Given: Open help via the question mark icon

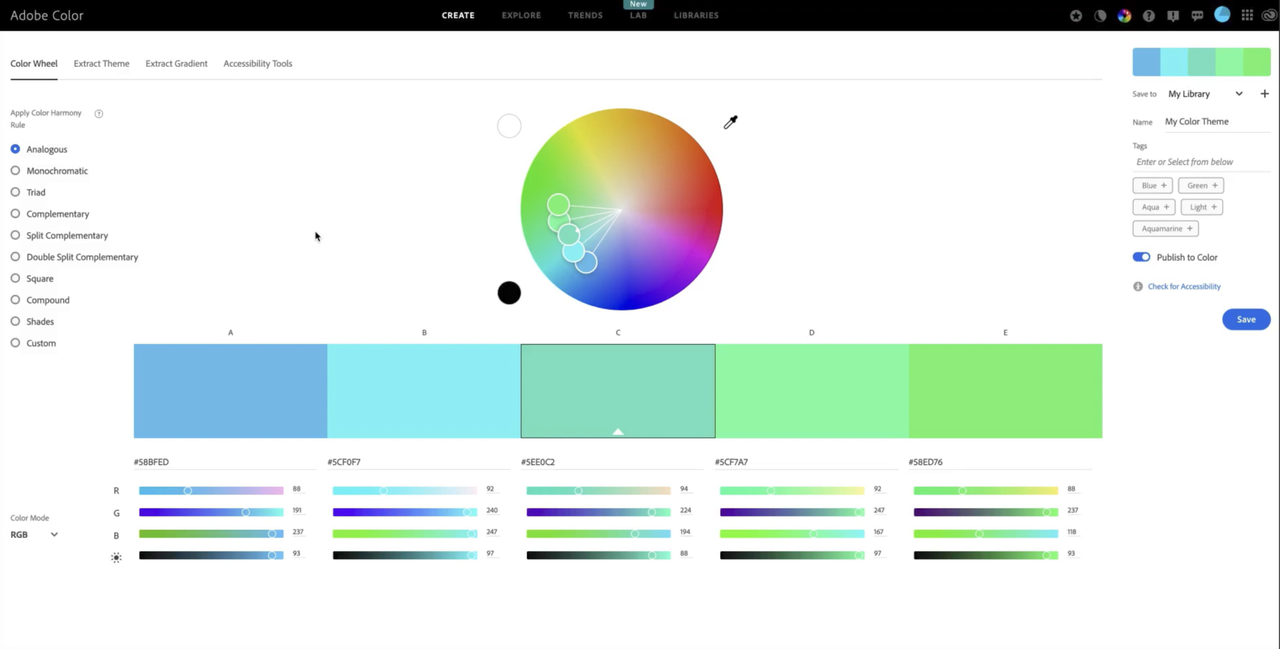Looking at the screenshot, I should click(1149, 16).
